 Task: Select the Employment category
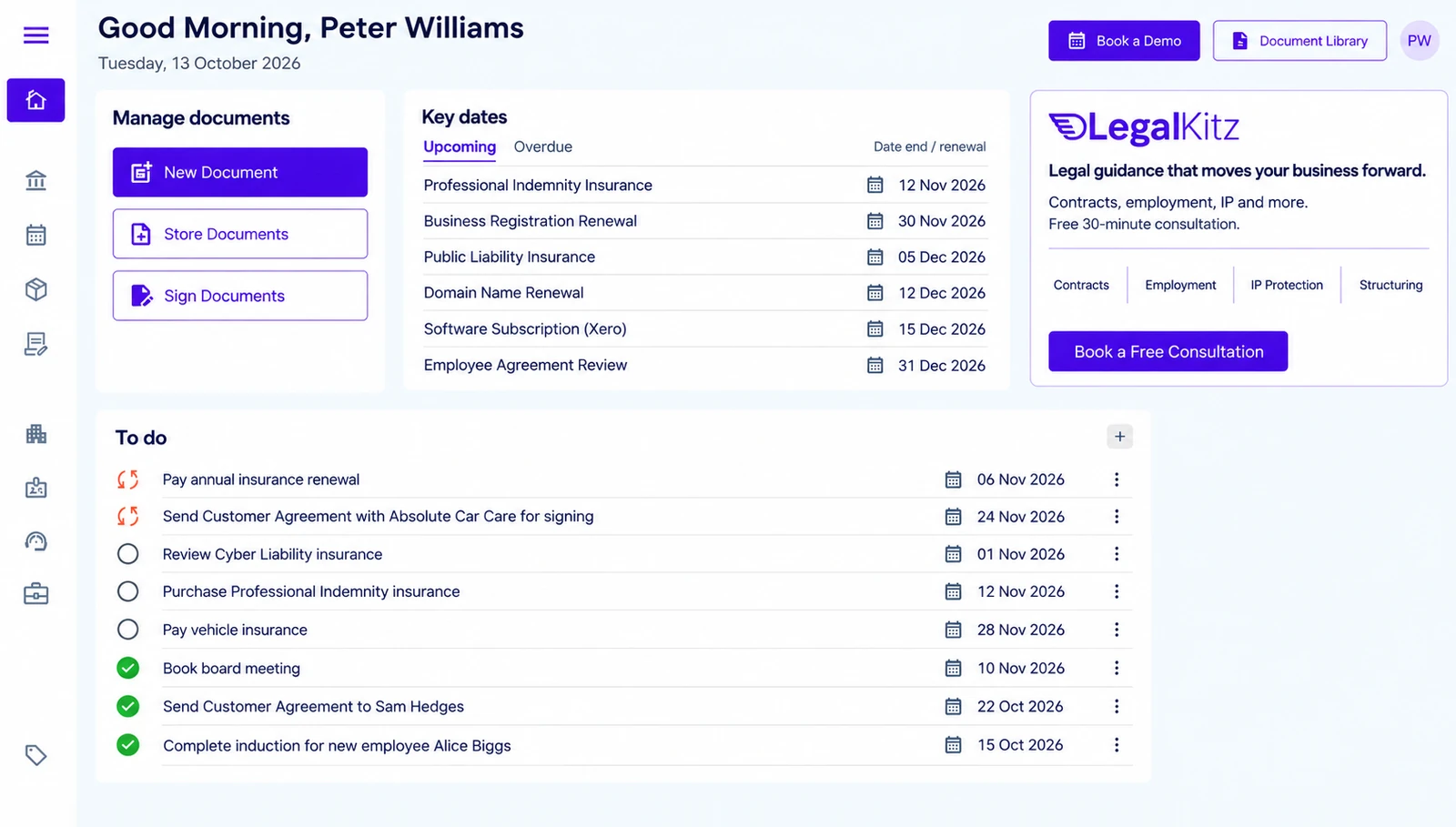click(1180, 285)
